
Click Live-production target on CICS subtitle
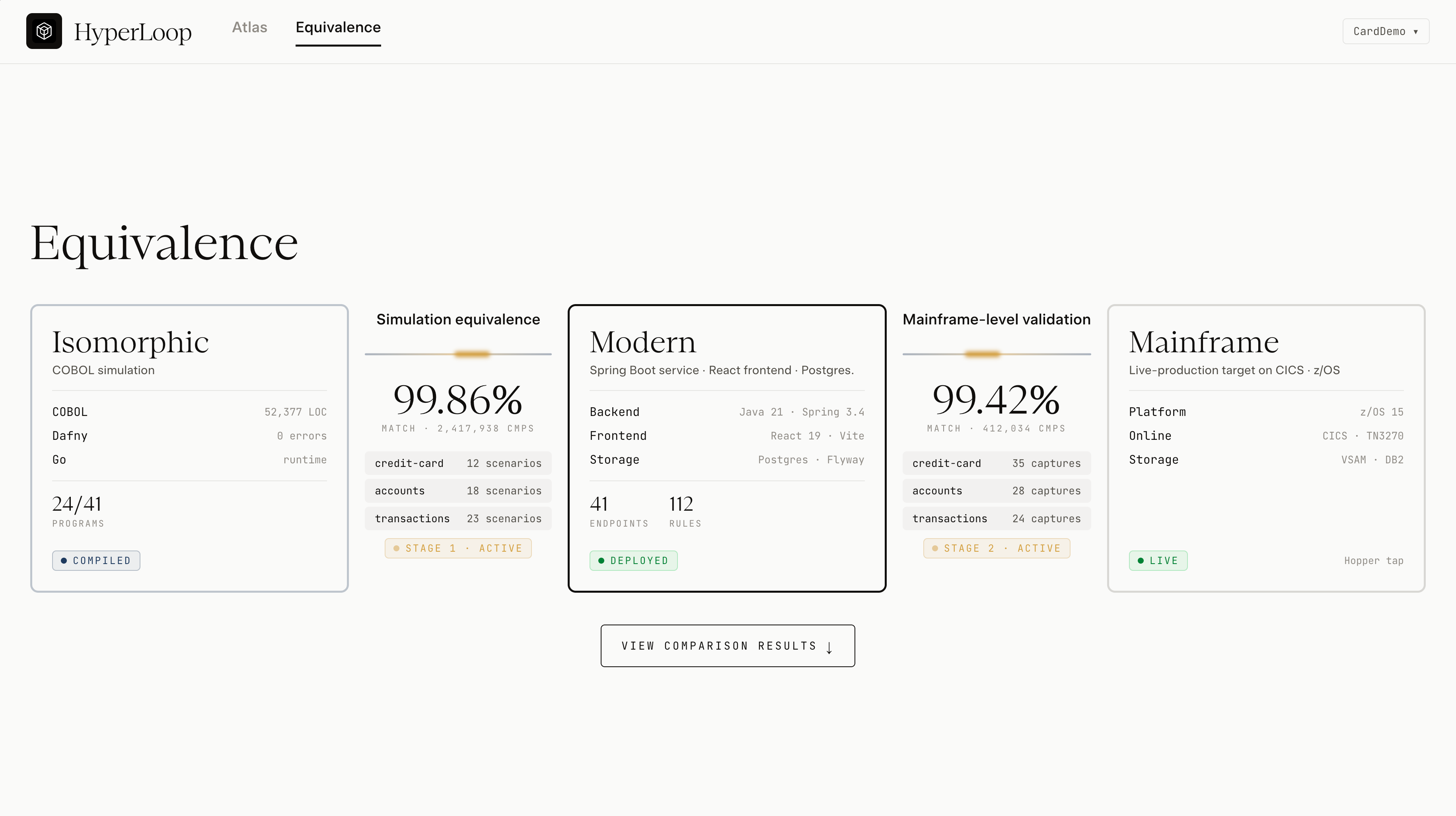click(x=1234, y=370)
